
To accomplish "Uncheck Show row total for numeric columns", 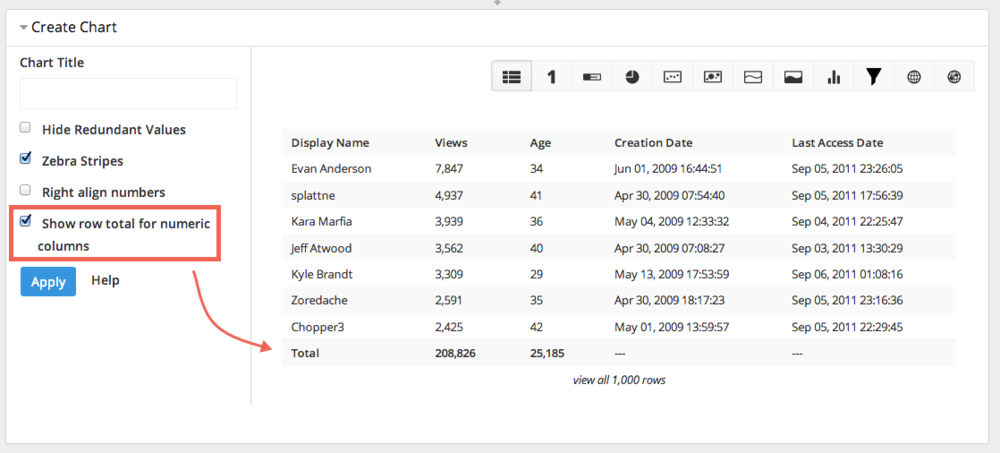I will (26, 221).
